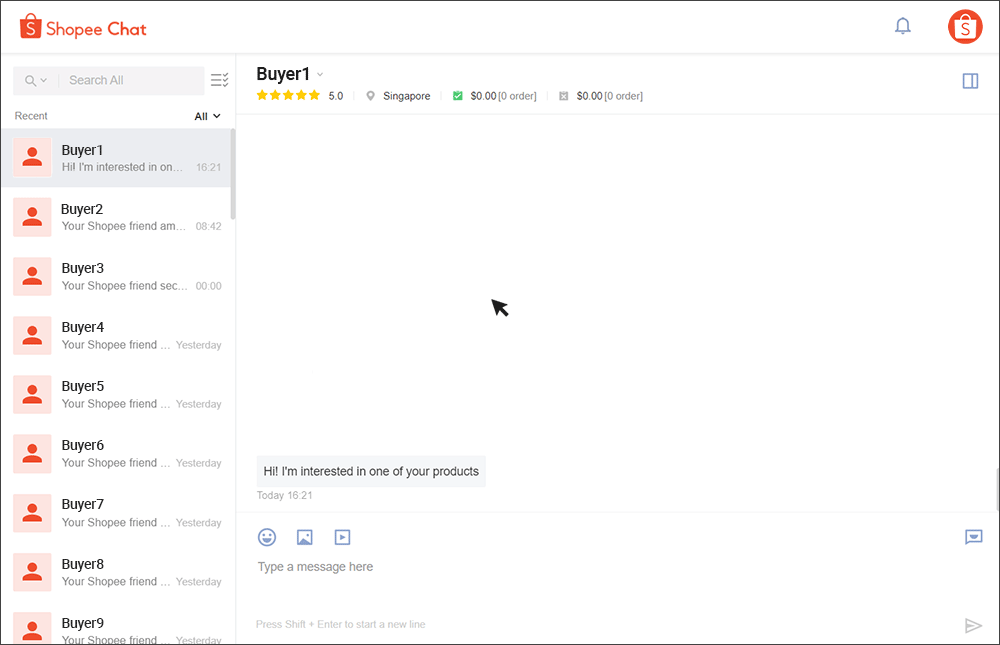The width and height of the screenshot is (1000, 645).
Task: Open notifications via the bell icon
Action: point(902,26)
